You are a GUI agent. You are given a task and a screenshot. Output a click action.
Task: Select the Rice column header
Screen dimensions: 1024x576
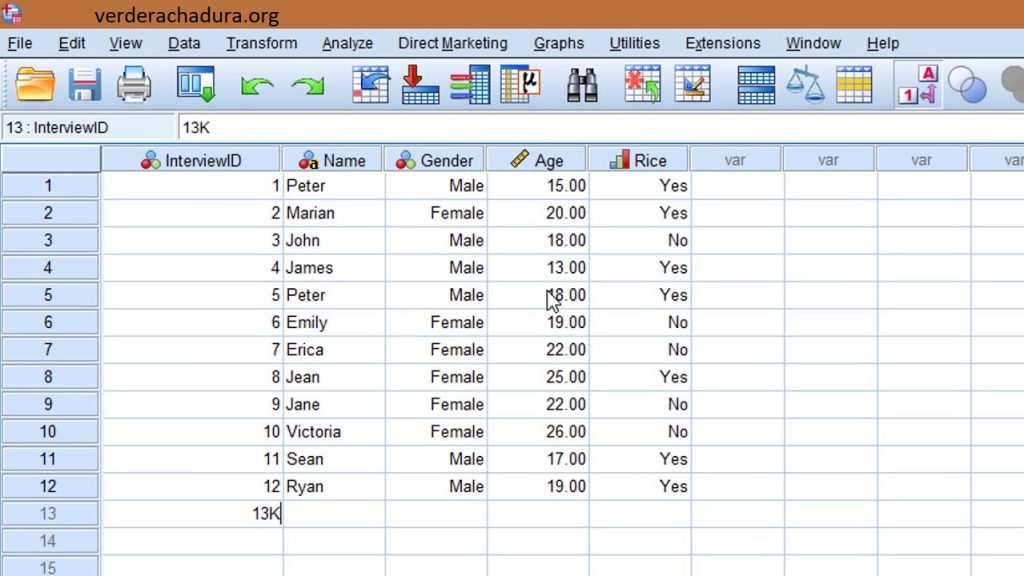(x=639, y=160)
